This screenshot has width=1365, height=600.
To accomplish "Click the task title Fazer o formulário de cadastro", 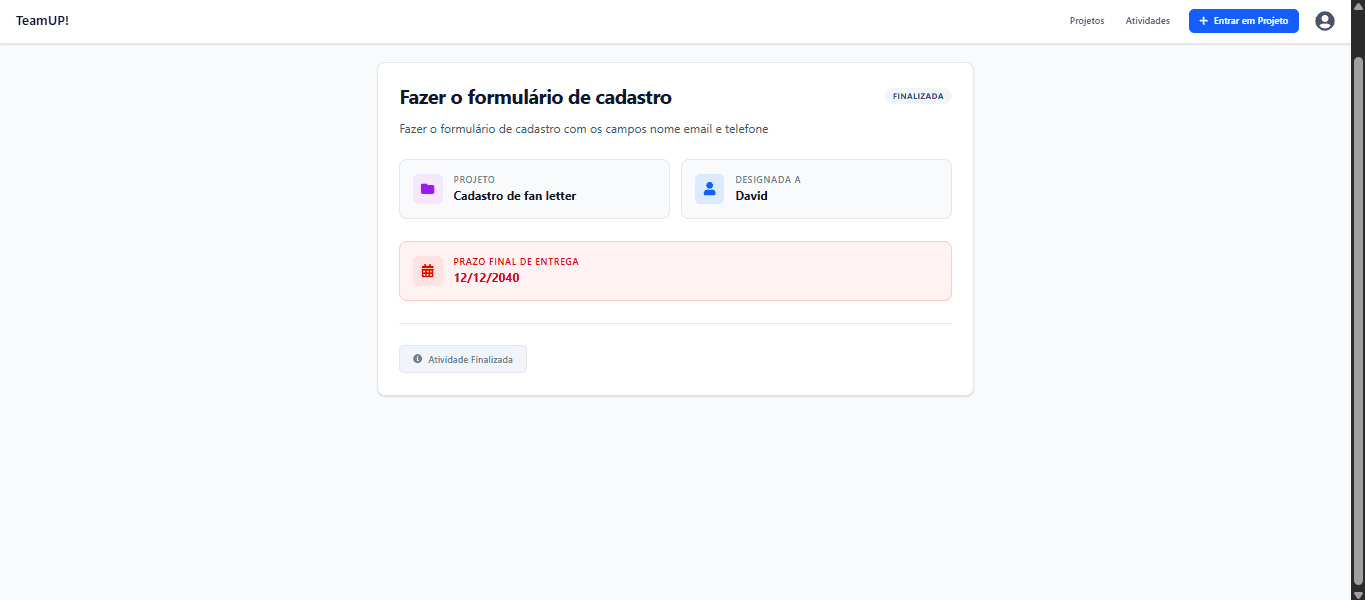I will 536,97.
